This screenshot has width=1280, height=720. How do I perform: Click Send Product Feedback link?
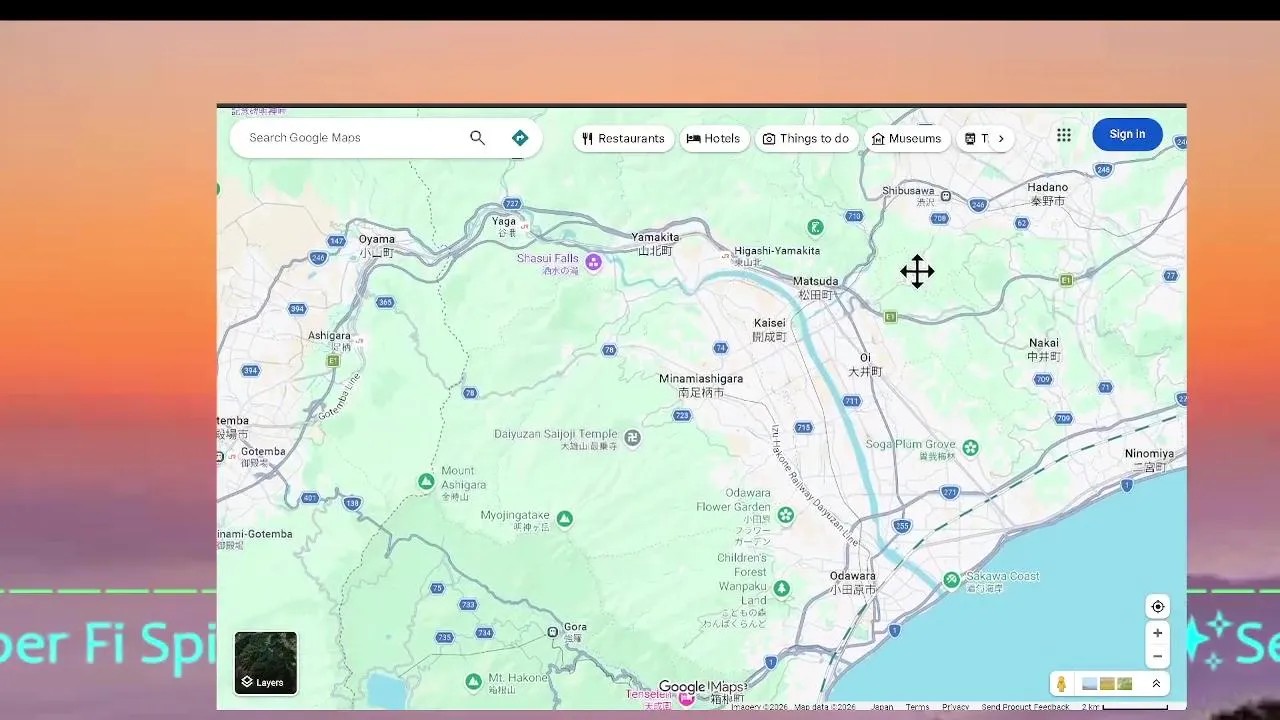click(x=1025, y=706)
